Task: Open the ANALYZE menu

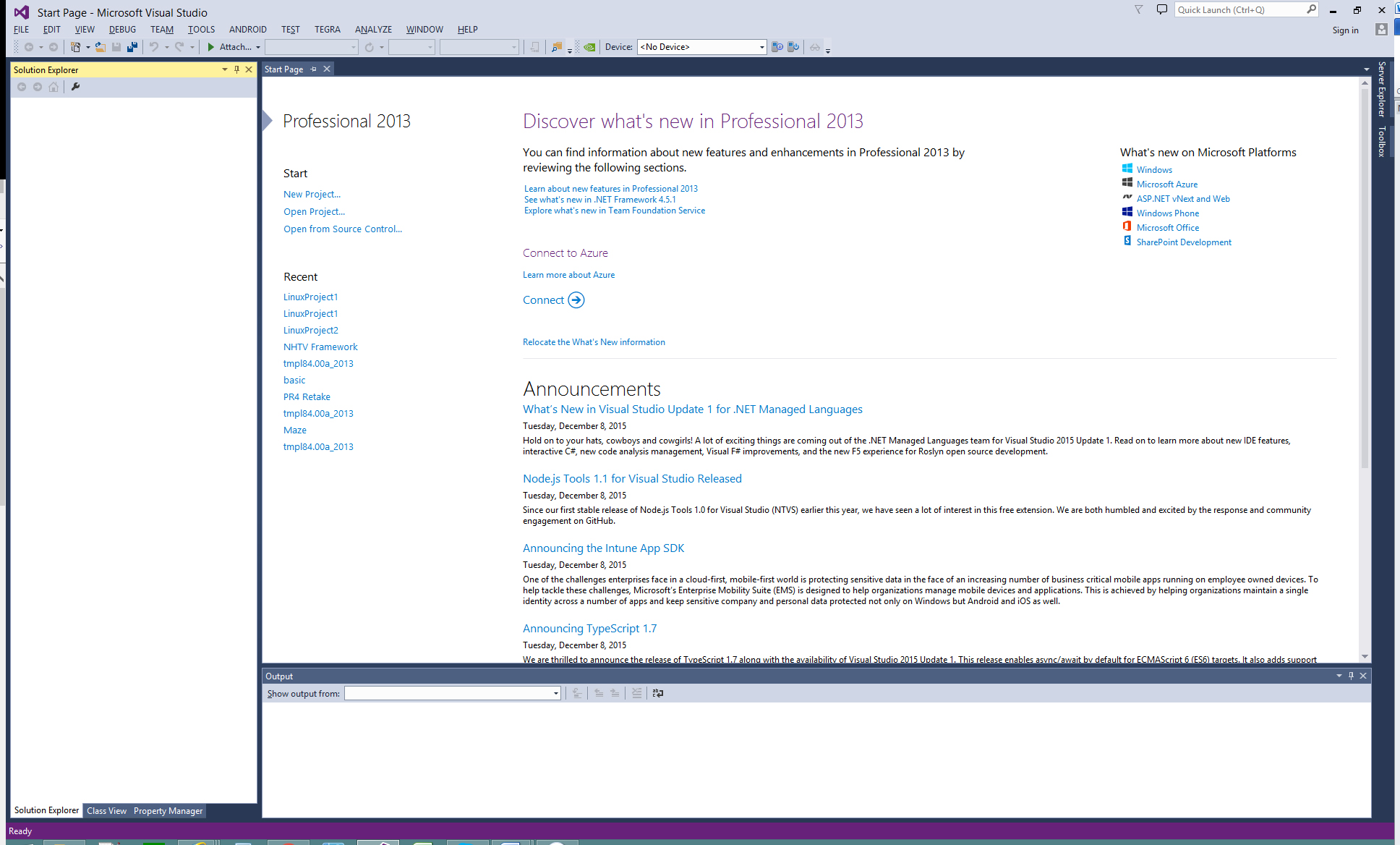Action: click(x=373, y=30)
